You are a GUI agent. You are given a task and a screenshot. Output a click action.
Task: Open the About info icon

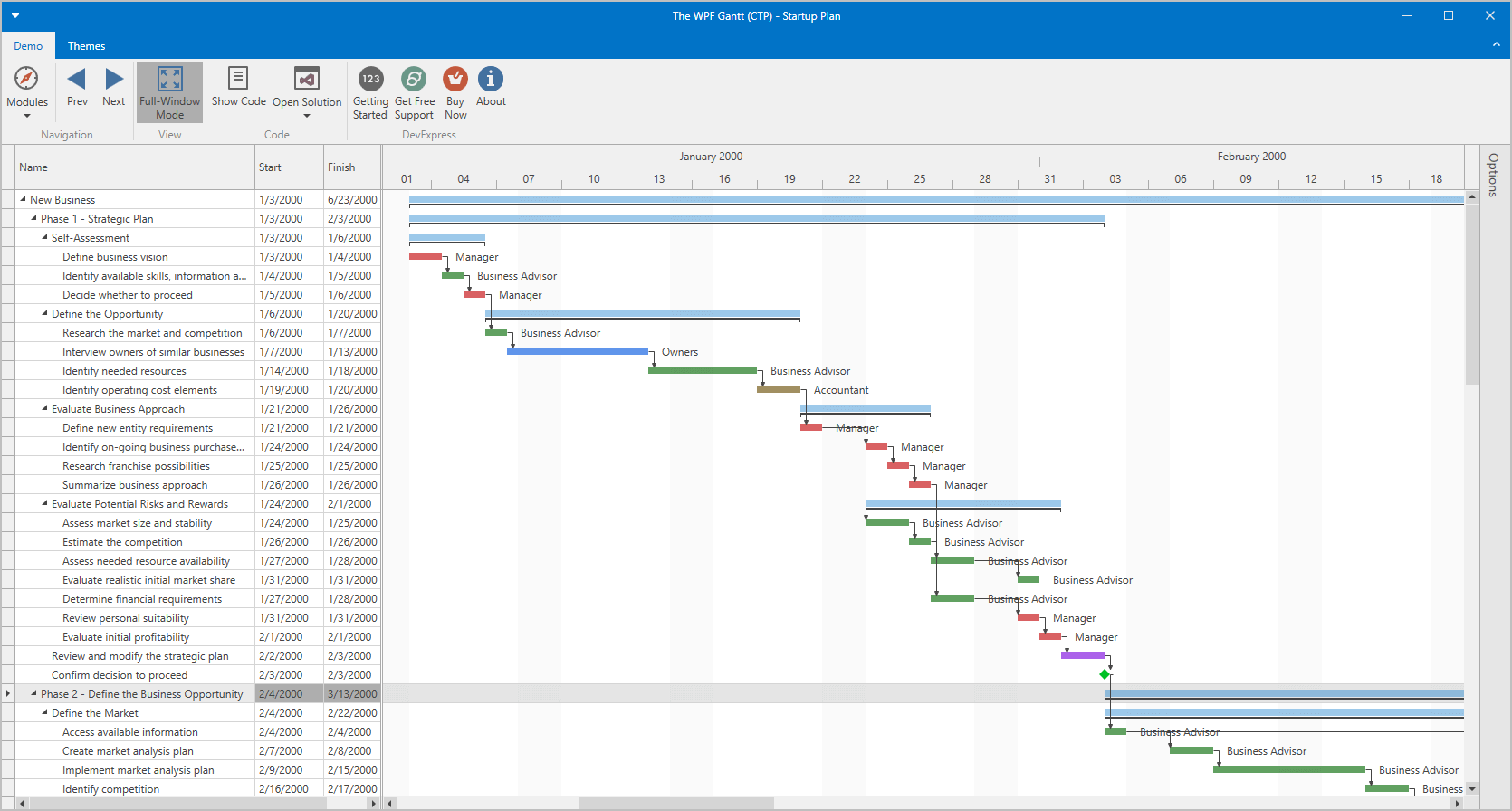point(491,79)
